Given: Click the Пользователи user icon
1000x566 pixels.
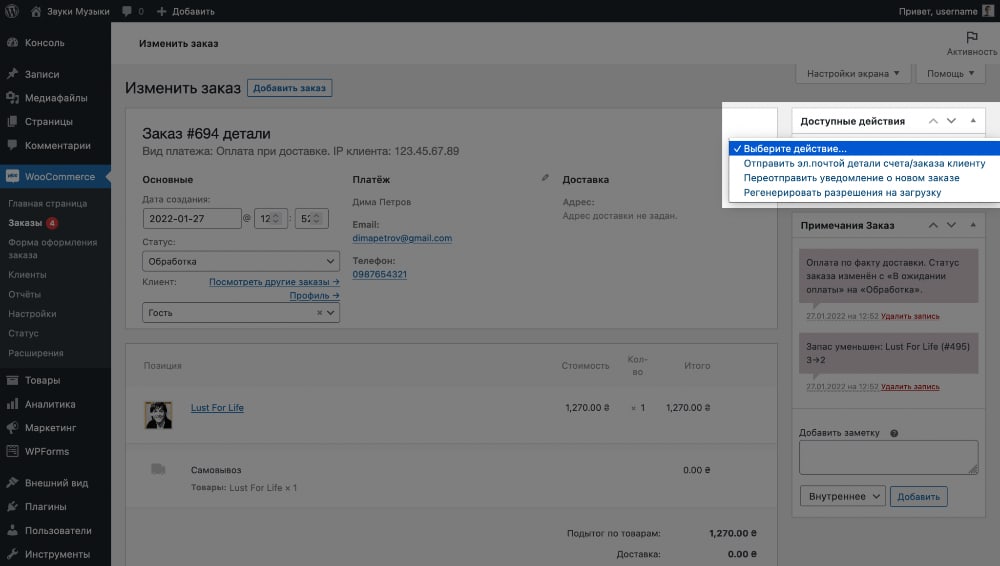Looking at the screenshot, I should point(12,530).
